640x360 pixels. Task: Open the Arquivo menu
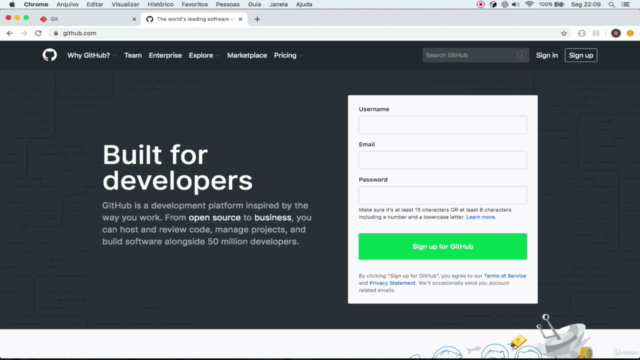point(67,4)
